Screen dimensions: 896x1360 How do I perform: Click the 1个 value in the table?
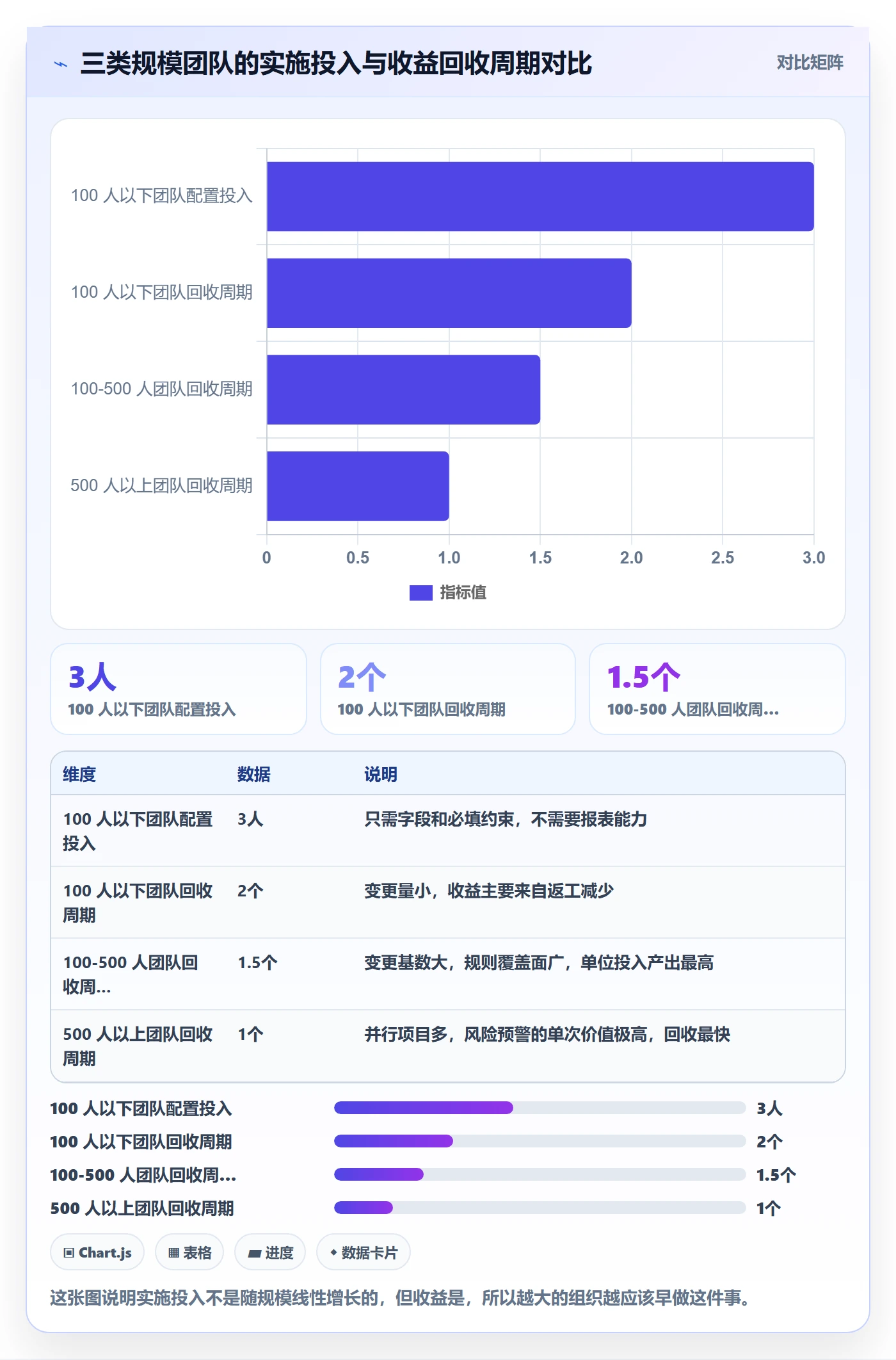250,1034
